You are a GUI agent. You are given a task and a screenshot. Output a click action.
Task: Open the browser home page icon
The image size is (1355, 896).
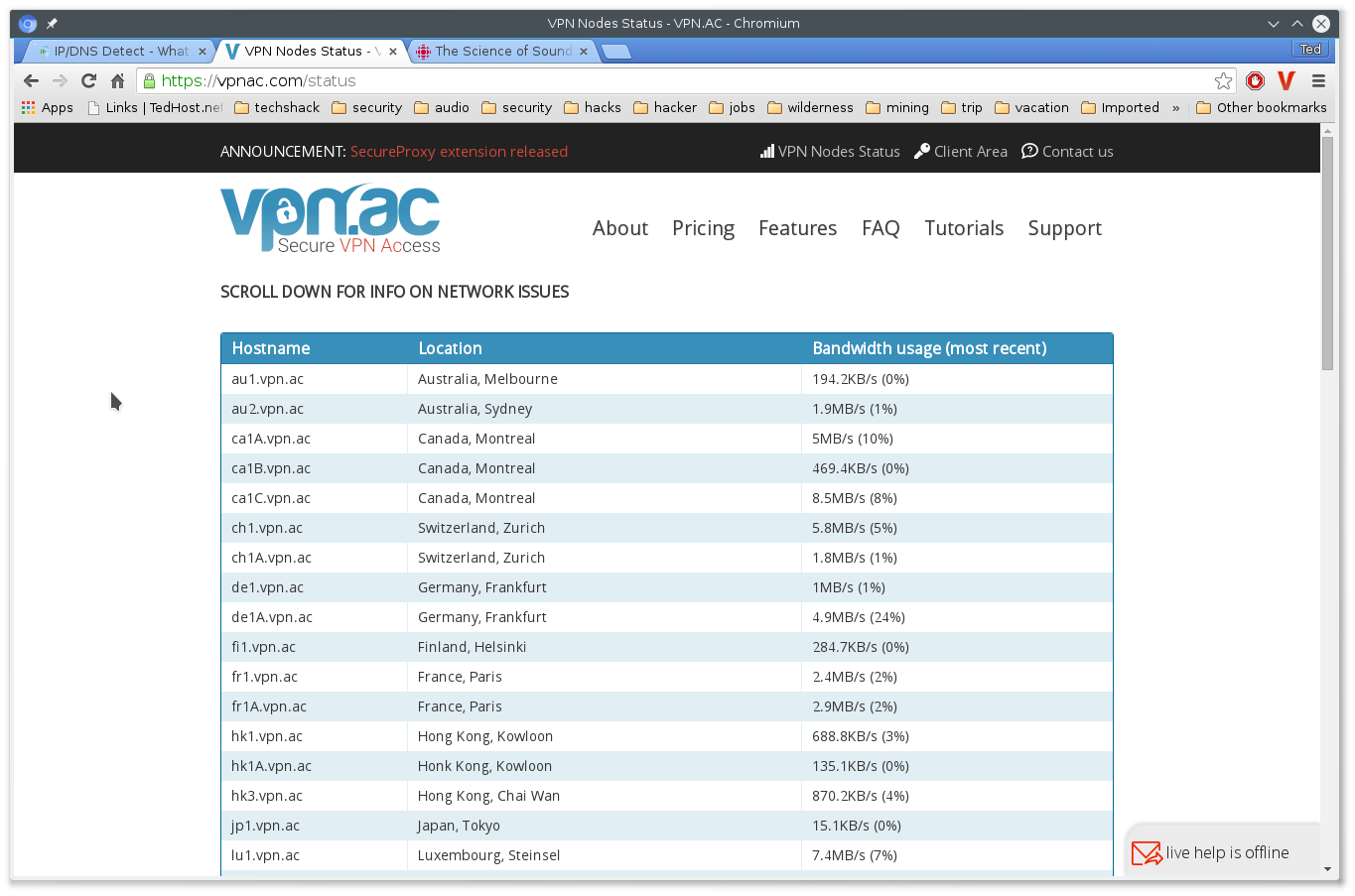click(117, 81)
